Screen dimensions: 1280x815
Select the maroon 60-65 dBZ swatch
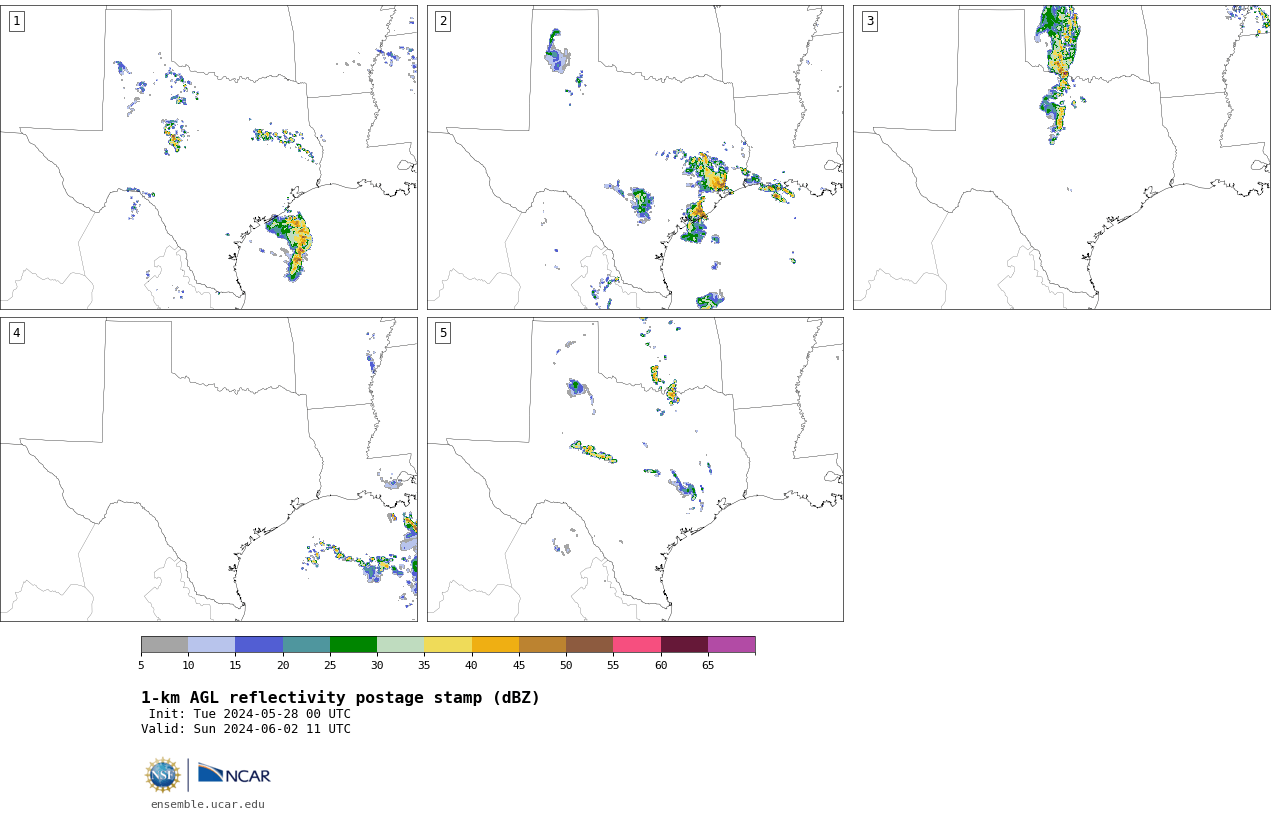(684, 644)
